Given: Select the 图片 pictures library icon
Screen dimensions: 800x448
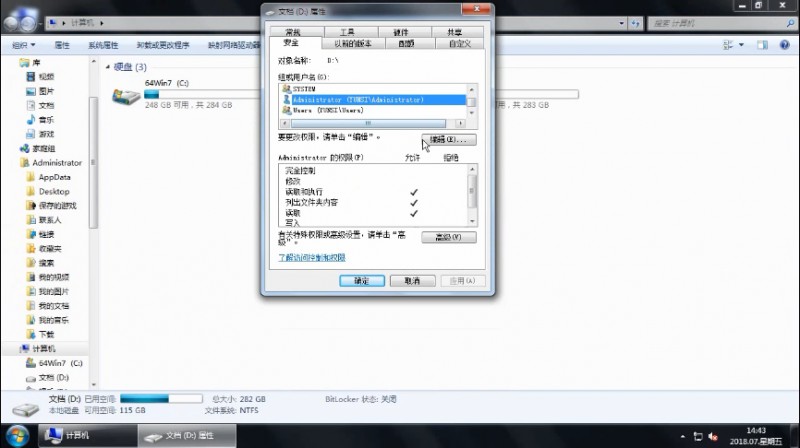Looking at the screenshot, I should [31, 91].
